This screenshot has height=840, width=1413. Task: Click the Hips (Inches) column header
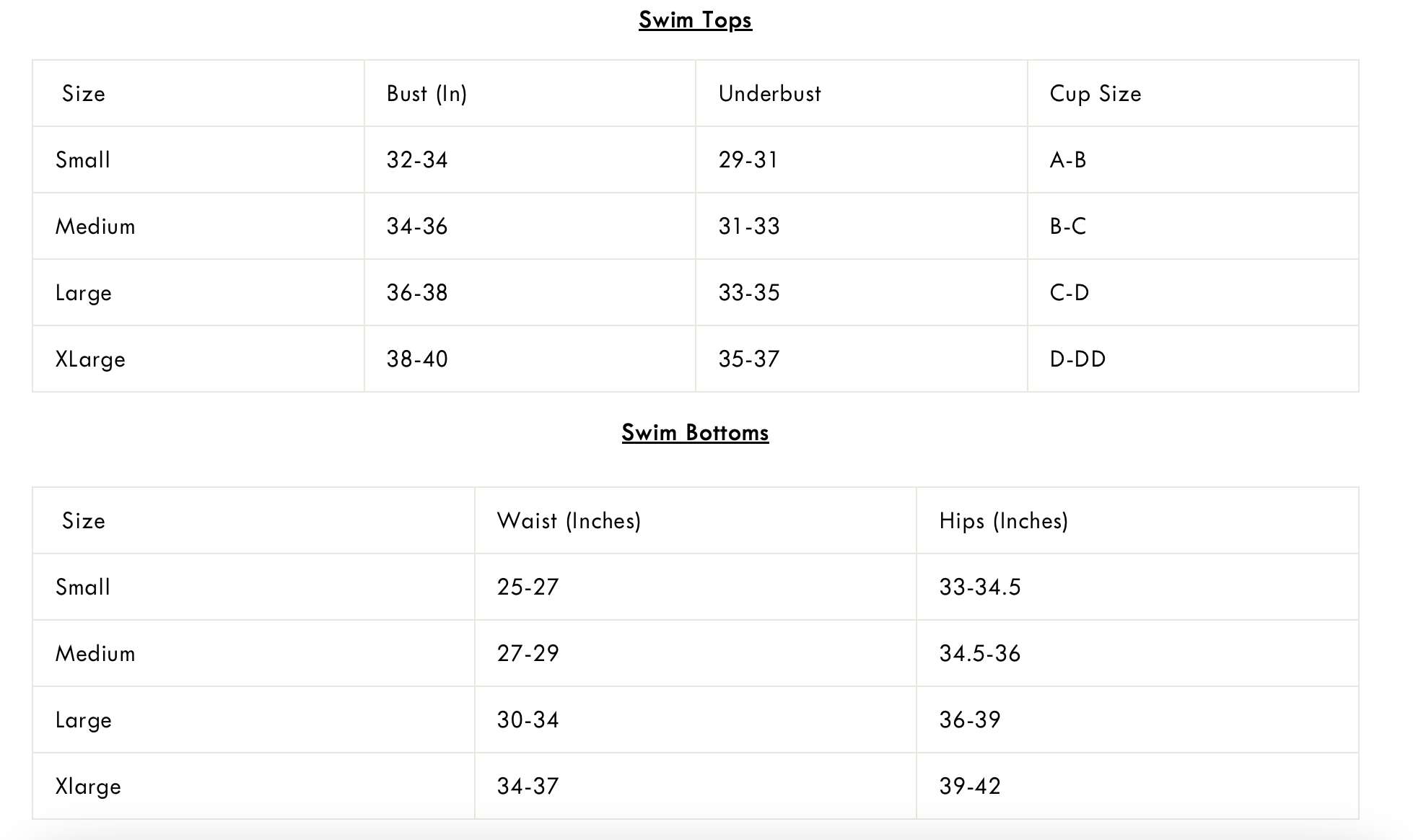[x=1003, y=521]
